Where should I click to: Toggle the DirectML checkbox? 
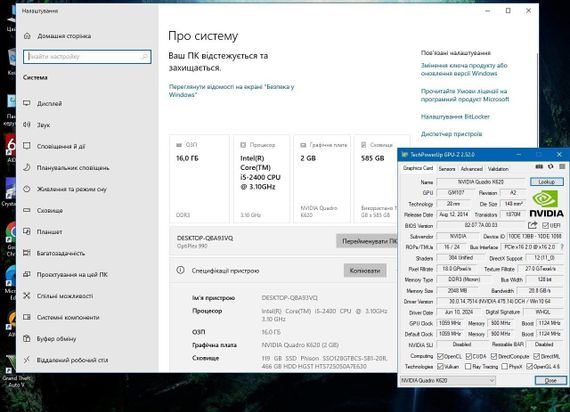(x=537, y=356)
